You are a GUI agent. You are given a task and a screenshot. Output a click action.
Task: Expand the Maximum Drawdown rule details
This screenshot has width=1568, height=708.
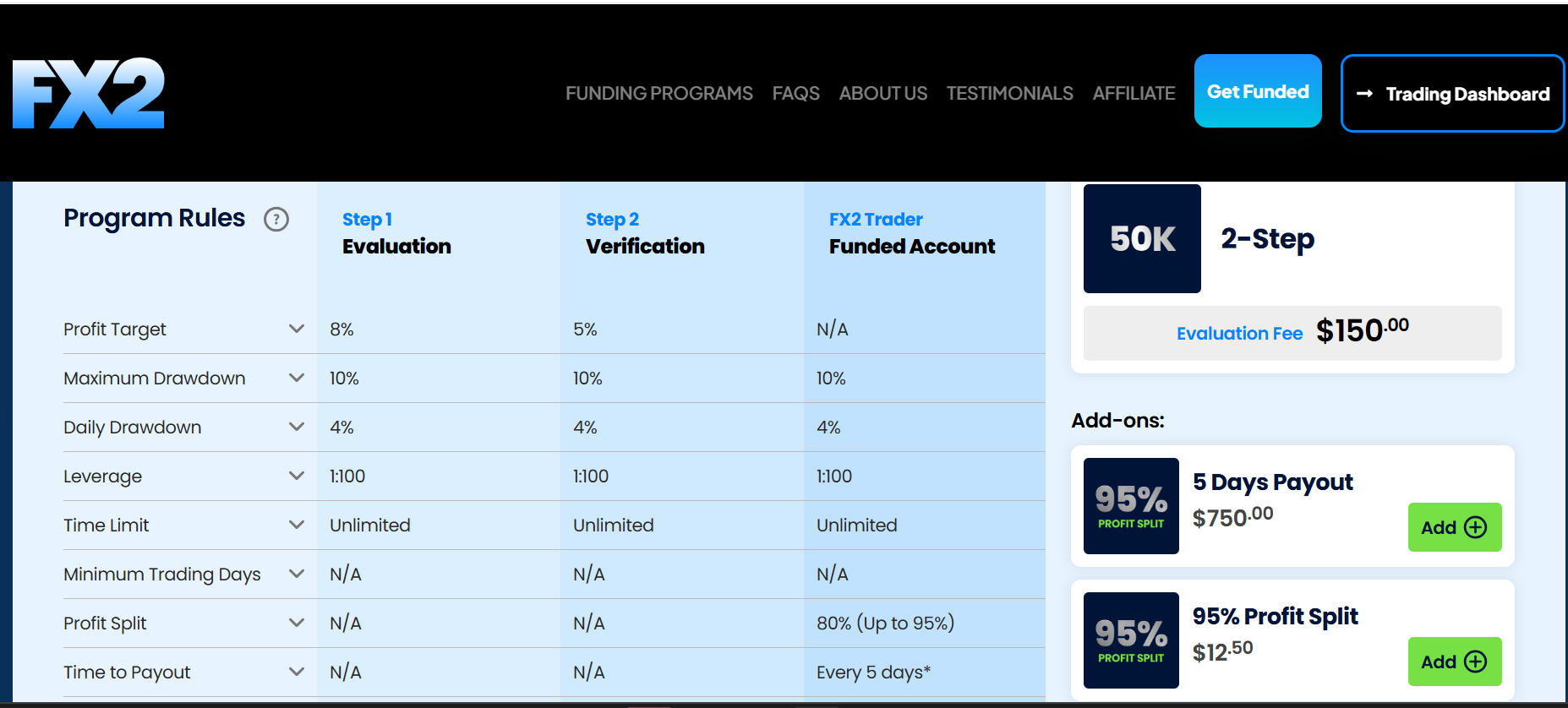point(297,378)
